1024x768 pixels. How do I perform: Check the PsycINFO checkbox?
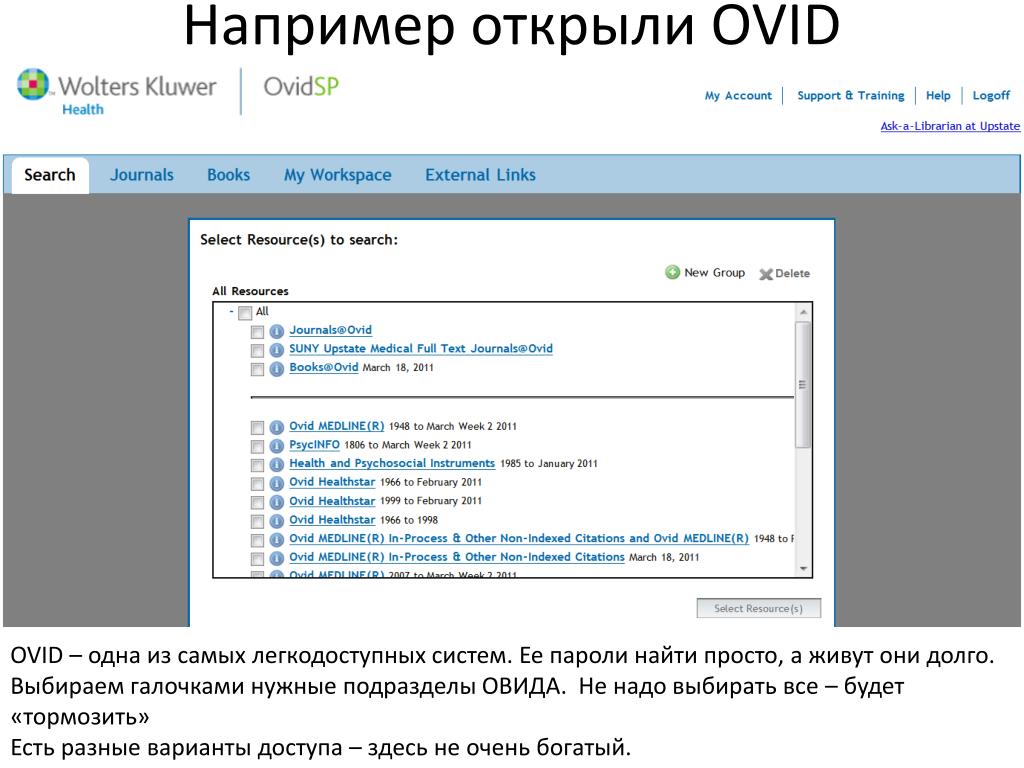point(257,446)
